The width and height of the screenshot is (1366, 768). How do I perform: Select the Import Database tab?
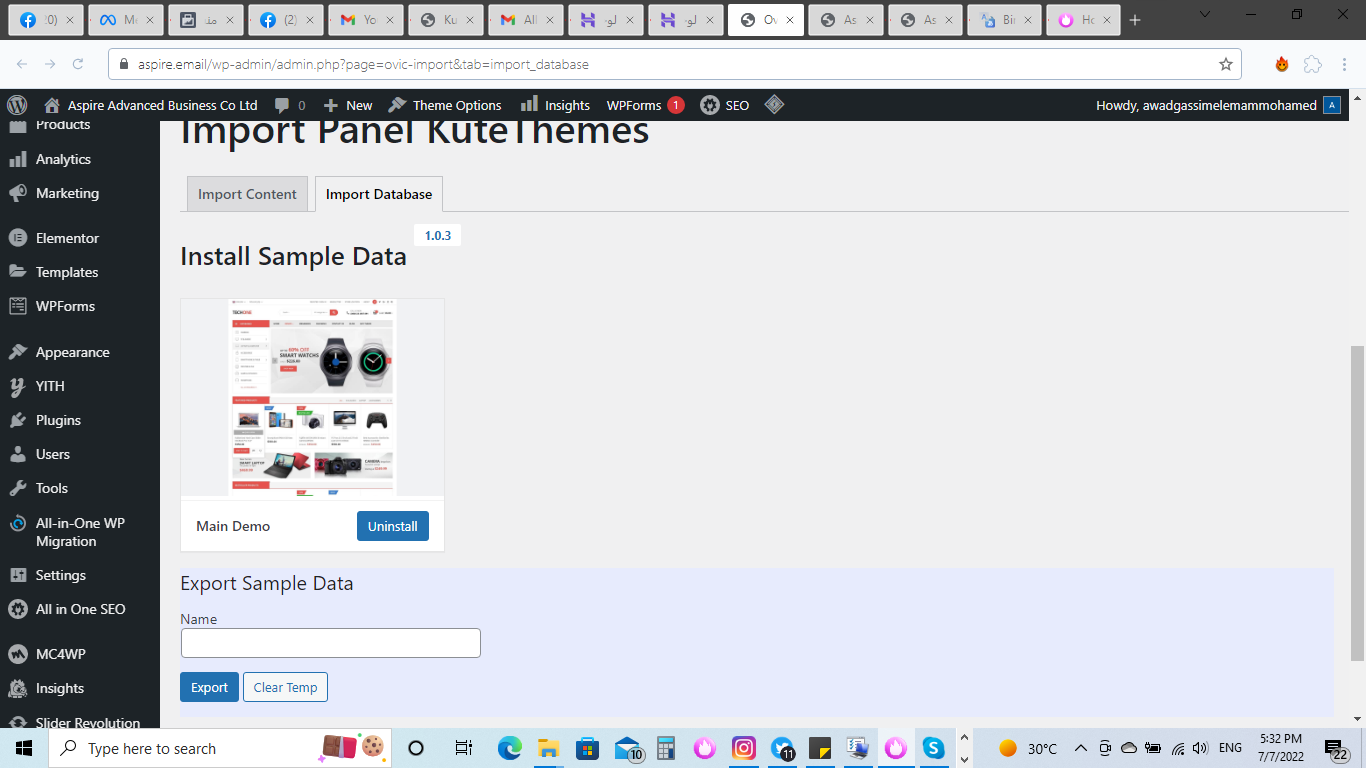click(379, 194)
